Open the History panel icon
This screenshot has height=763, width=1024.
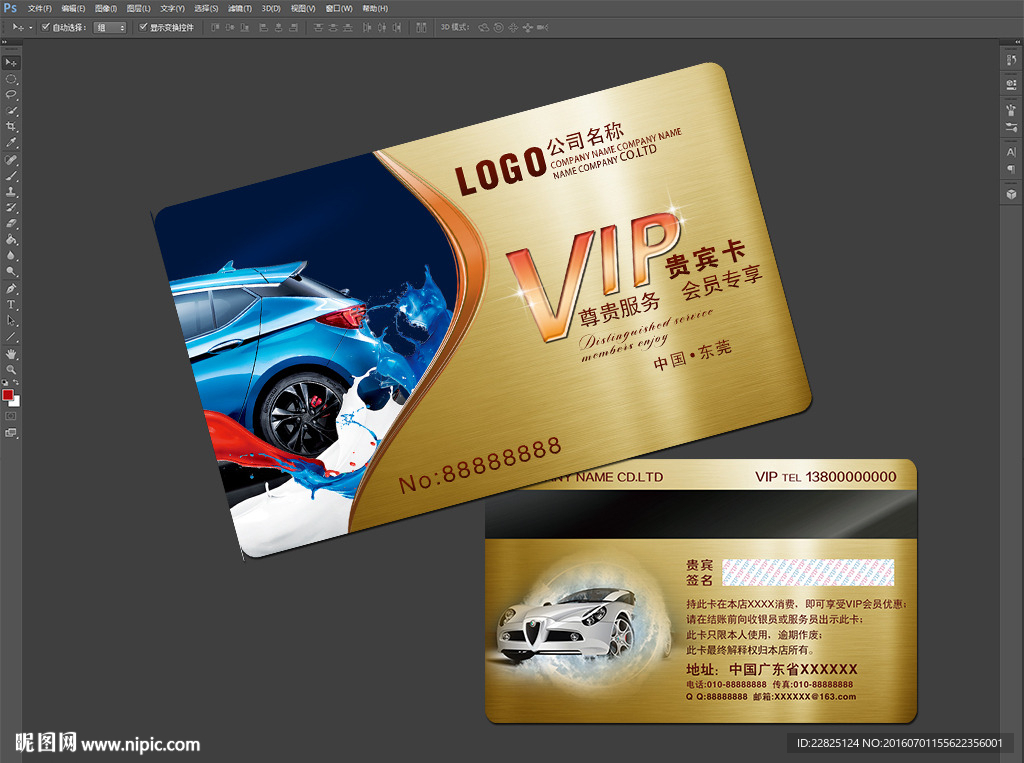point(1011,60)
